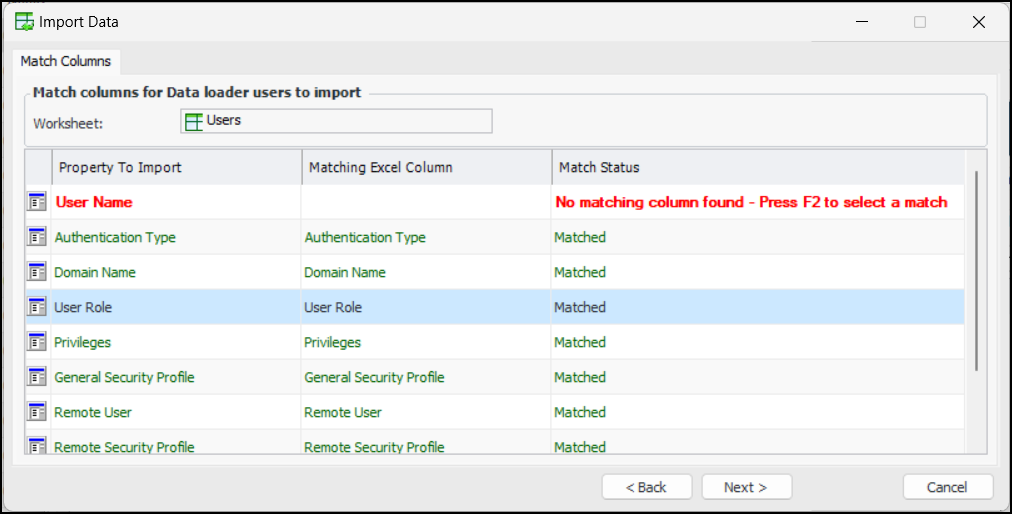
Task: Click the Remote User row icon
Action: [38, 412]
